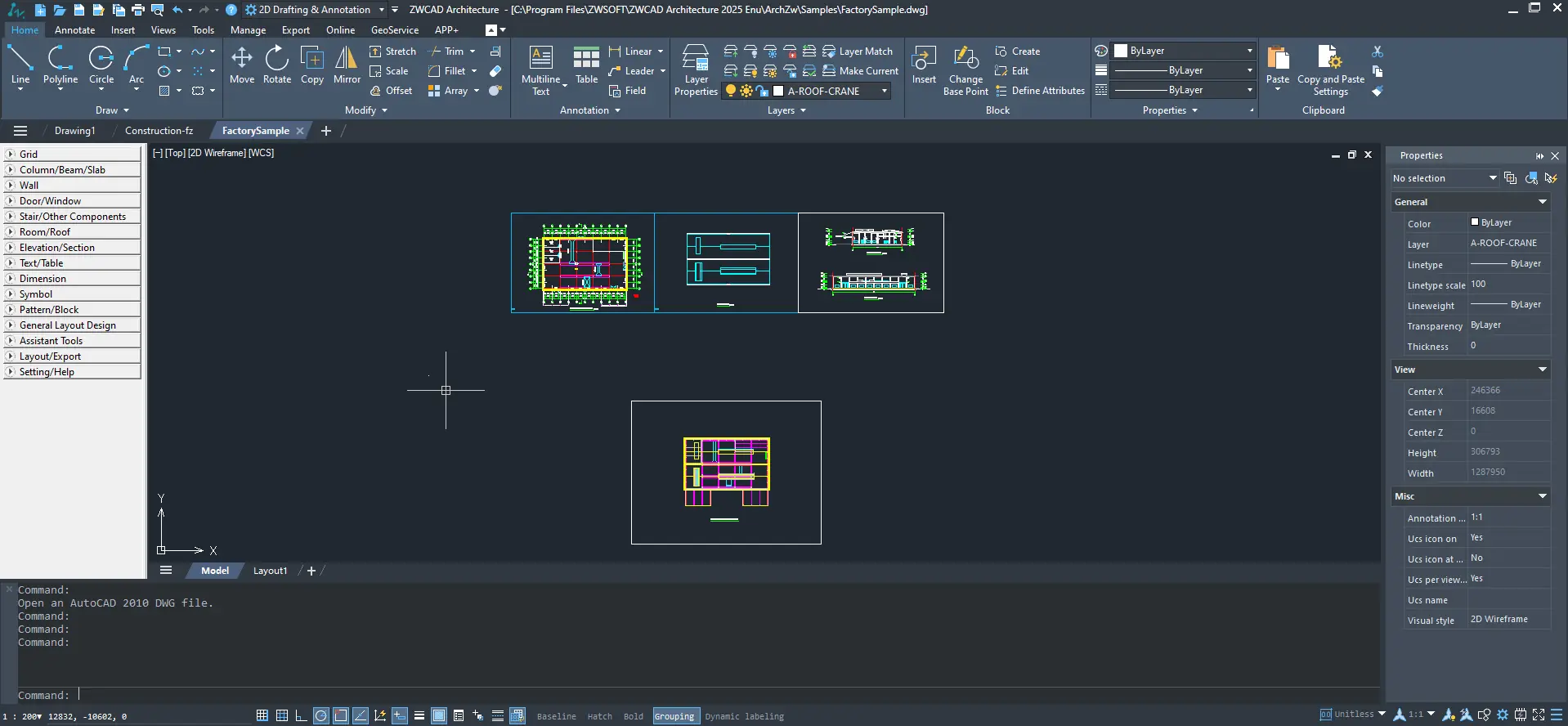Toggle the current layer lock icon
This screenshot has width=1568, height=726.
pyautogui.click(x=762, y=91)
